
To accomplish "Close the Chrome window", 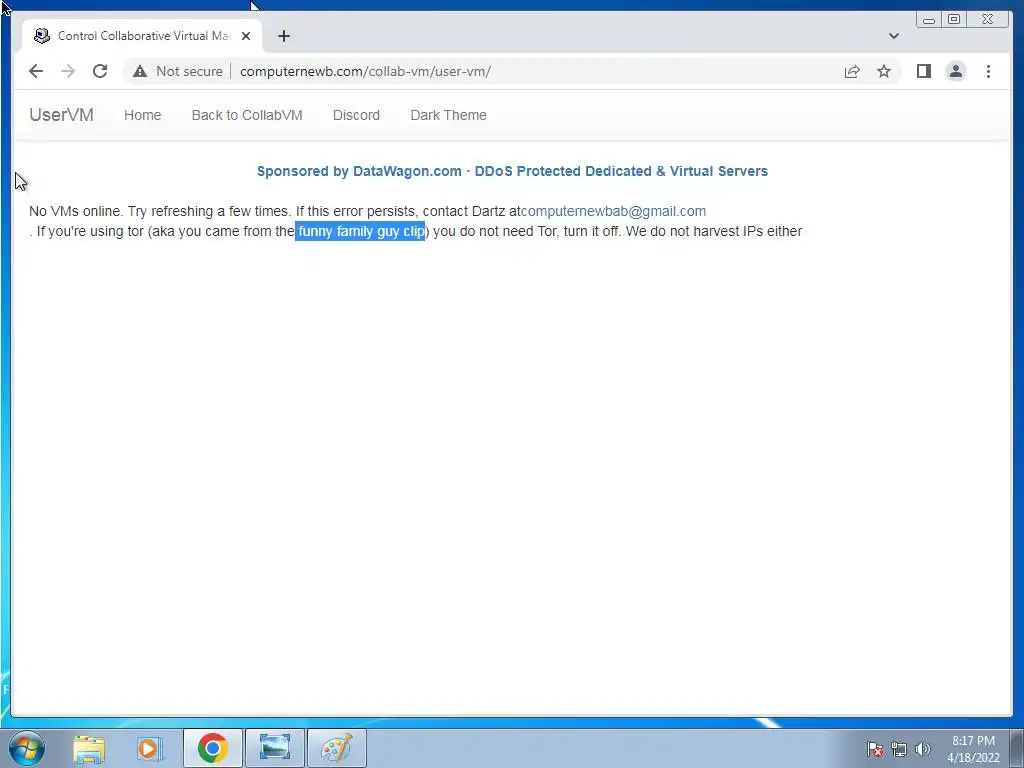I will click(x=987, y=20).
